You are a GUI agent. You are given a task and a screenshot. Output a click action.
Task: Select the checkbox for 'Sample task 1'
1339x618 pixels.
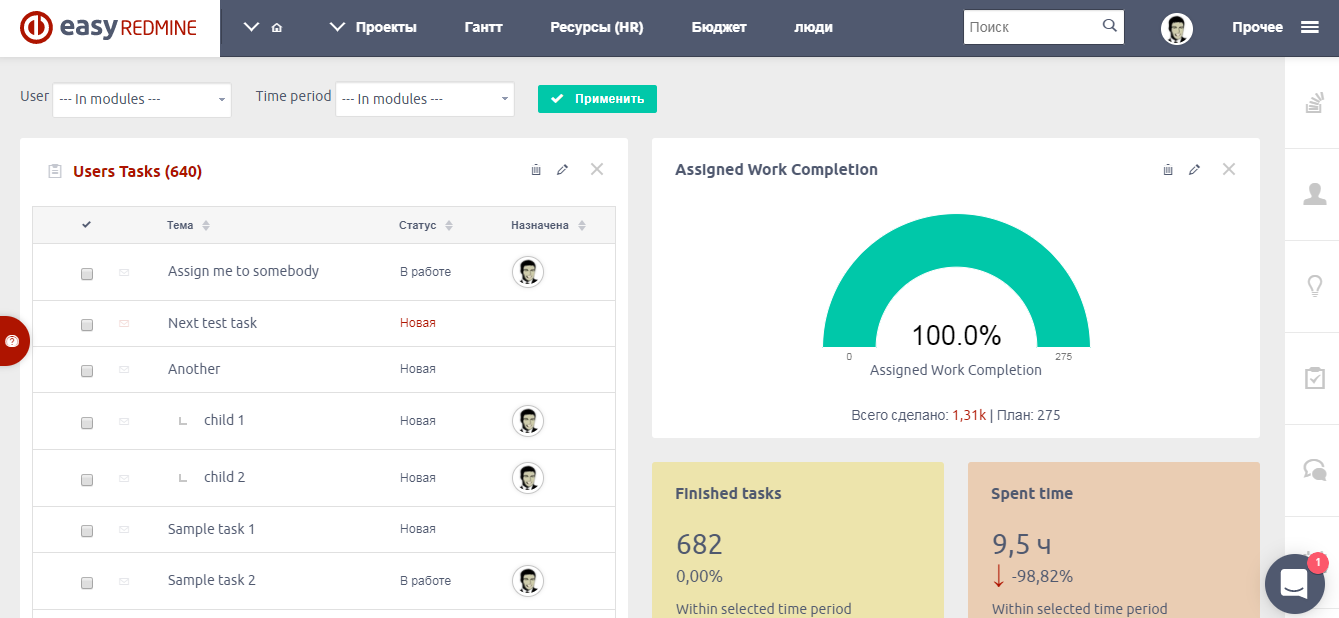(x=87, y=529)
